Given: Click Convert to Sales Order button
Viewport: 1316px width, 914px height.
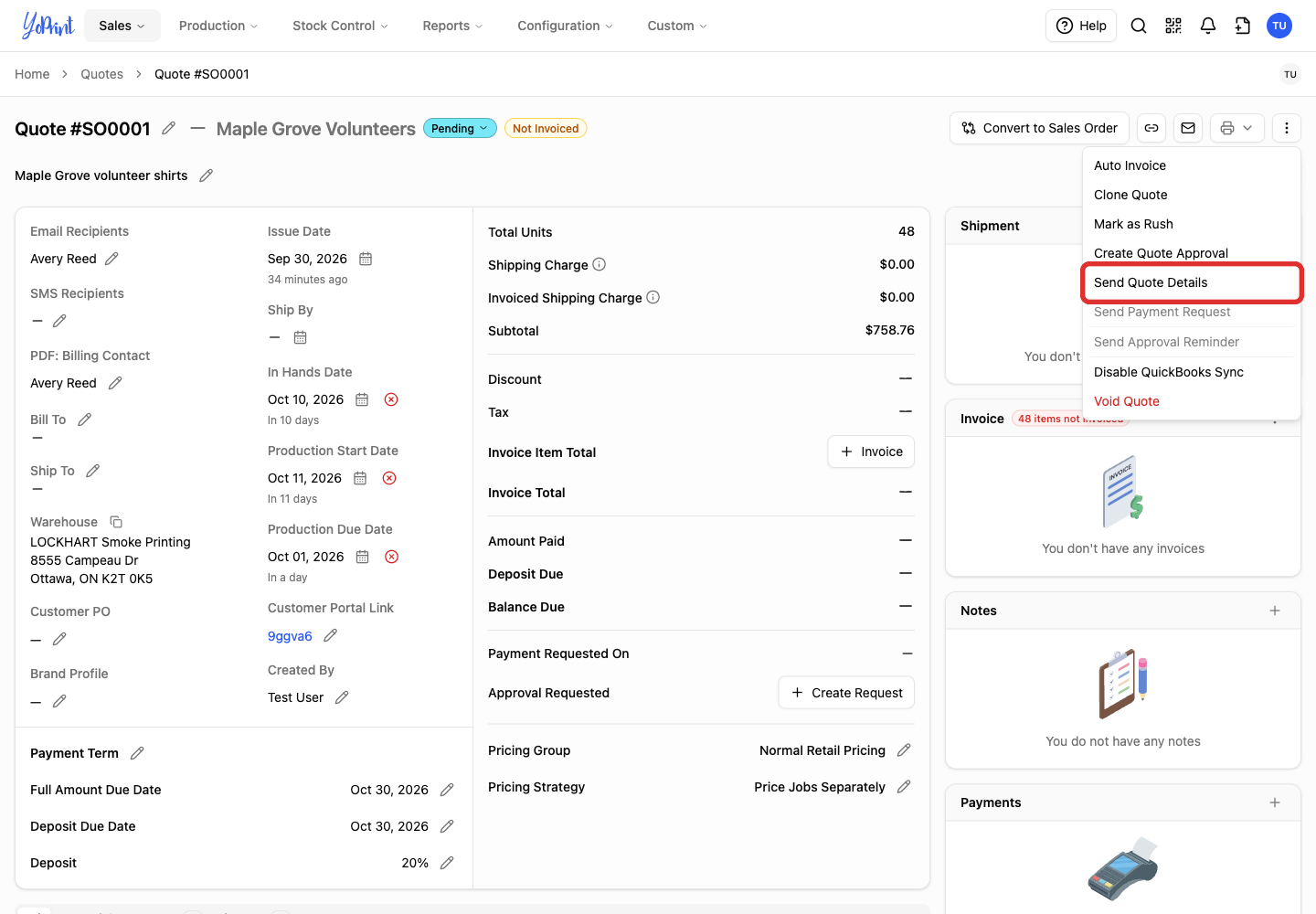Looking at the screenshot, I should click(1040, 128).
